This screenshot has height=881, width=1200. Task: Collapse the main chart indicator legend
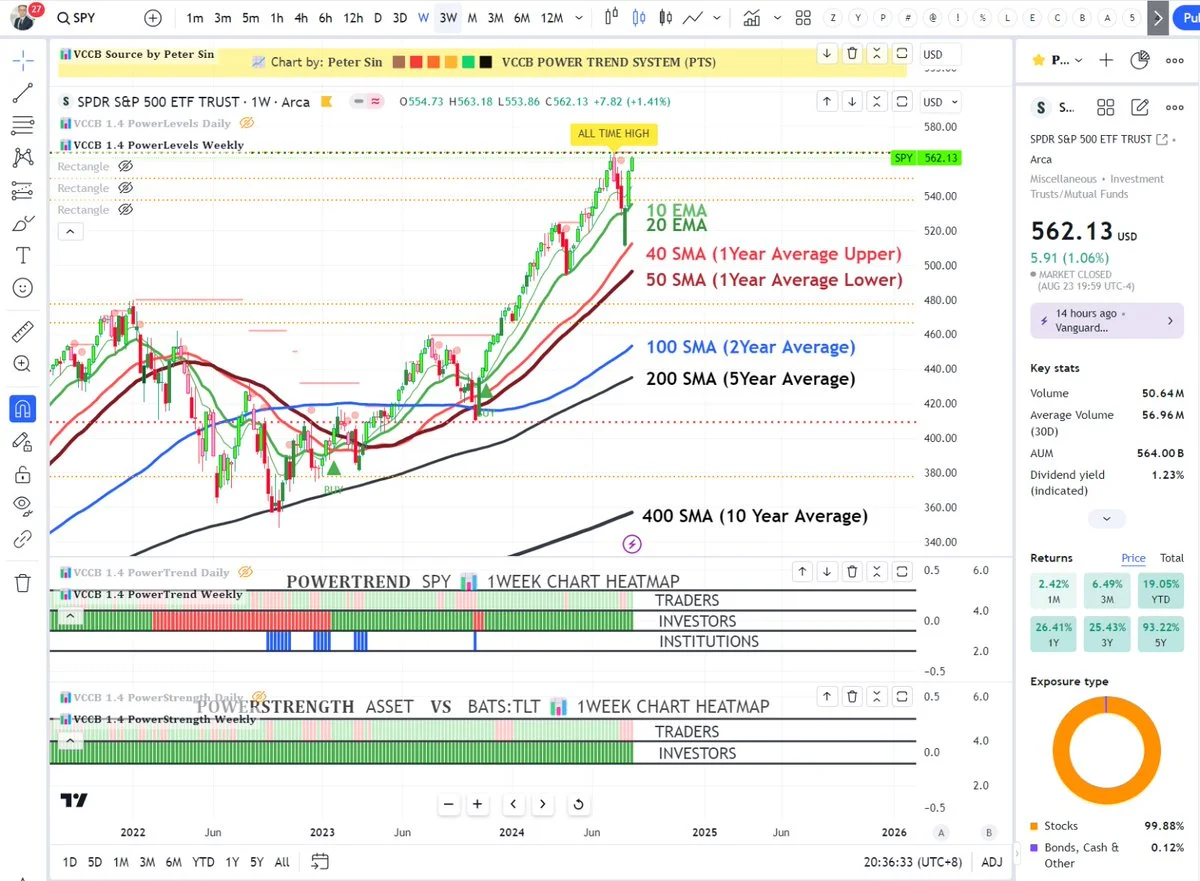[x=70, y=232]
